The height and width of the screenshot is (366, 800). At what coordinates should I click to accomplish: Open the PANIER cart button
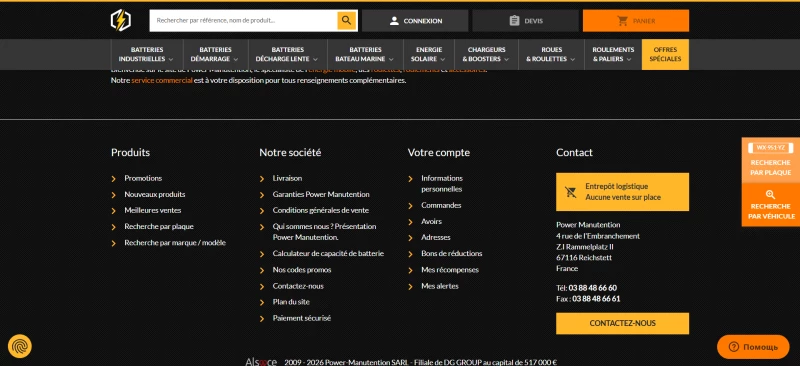click(x=636, y=21)
